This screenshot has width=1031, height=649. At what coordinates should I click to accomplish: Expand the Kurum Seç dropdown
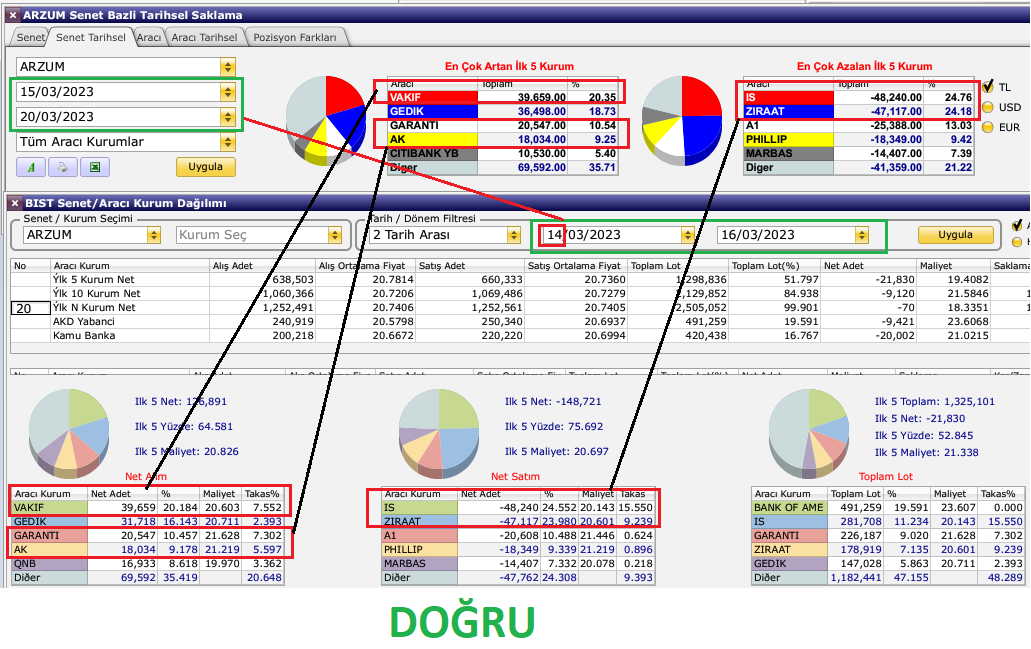[335, 235]
